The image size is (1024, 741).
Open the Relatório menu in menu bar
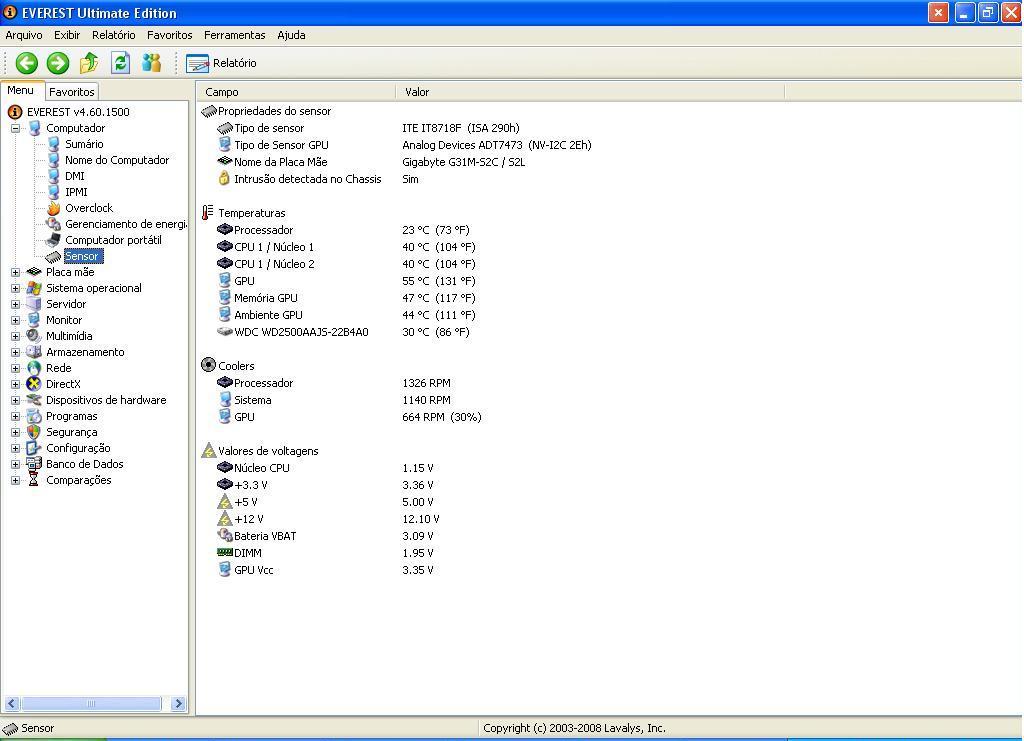click(114, 35)
